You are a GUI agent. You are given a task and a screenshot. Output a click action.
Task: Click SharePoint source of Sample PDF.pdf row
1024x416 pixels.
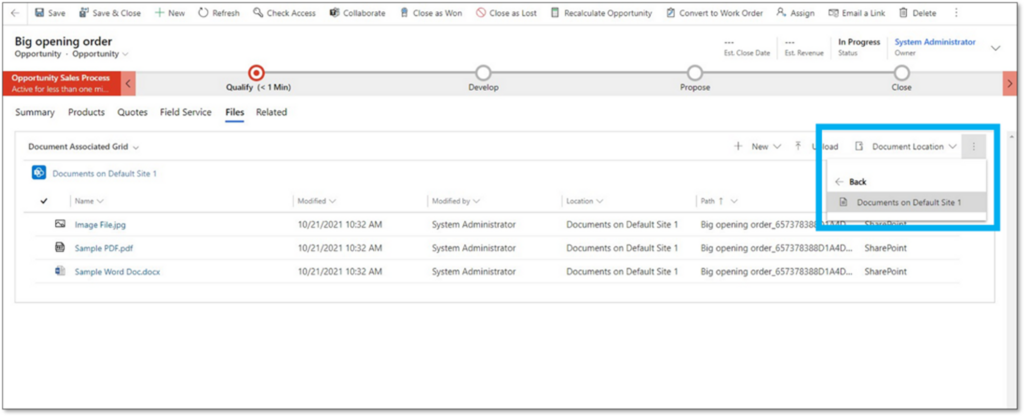pyautogui.click(x=886, y=248)
